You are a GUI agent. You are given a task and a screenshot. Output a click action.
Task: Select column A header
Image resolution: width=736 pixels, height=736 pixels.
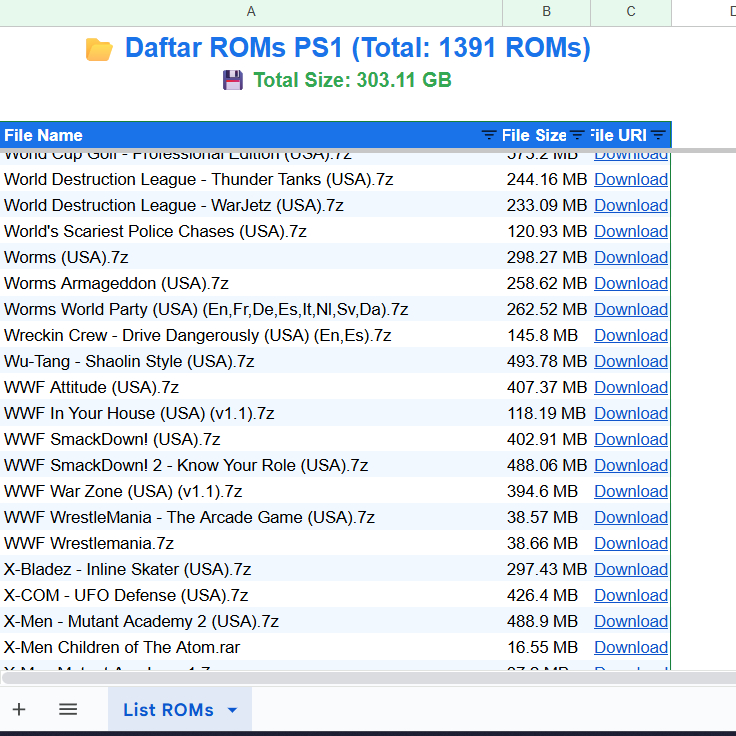click(x=250, y=11)
